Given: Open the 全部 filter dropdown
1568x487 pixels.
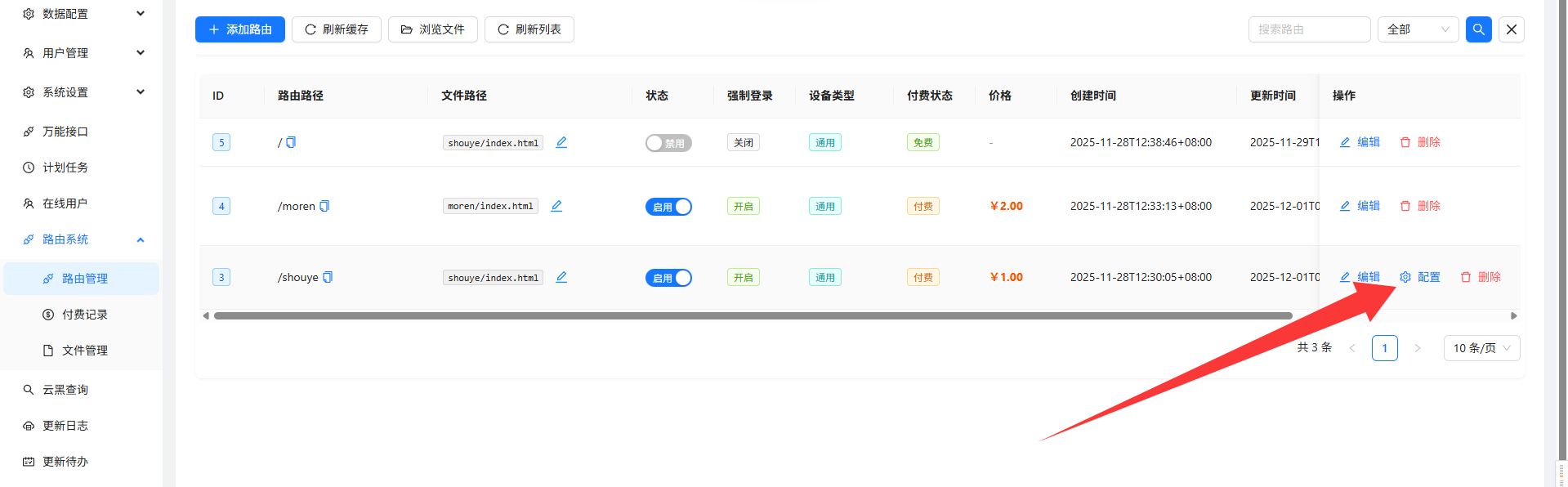Looking at the screenshot, I should [x=1417, y=29].
